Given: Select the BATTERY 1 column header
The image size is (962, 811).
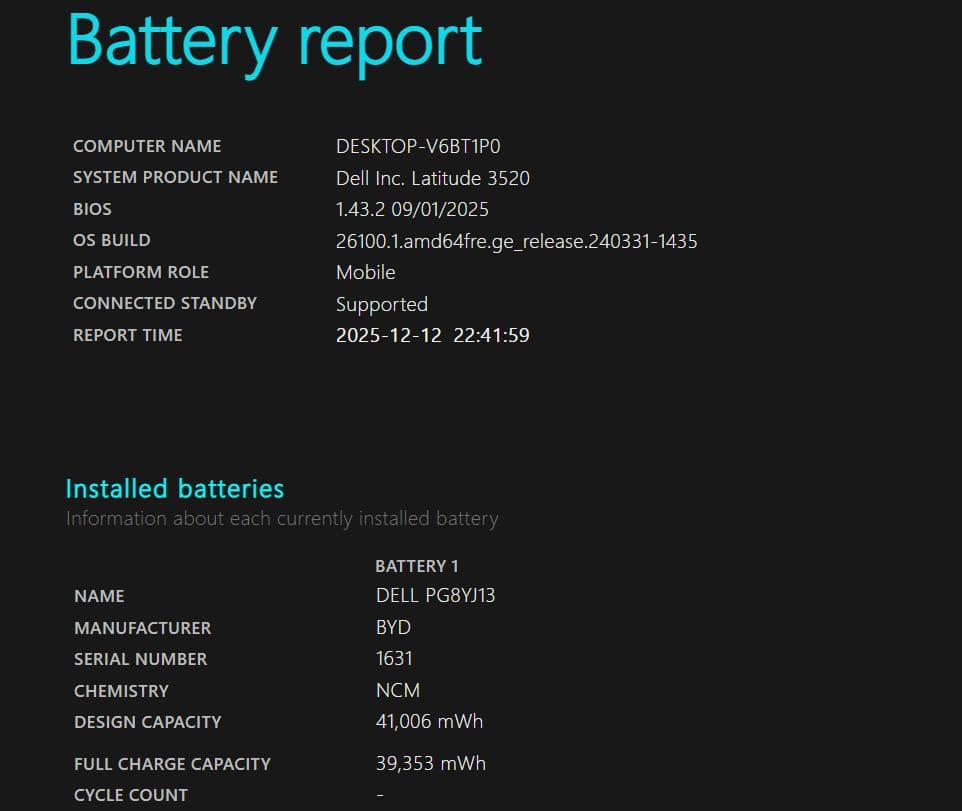Looking at the screenshot, I should (x=417, y=566).
